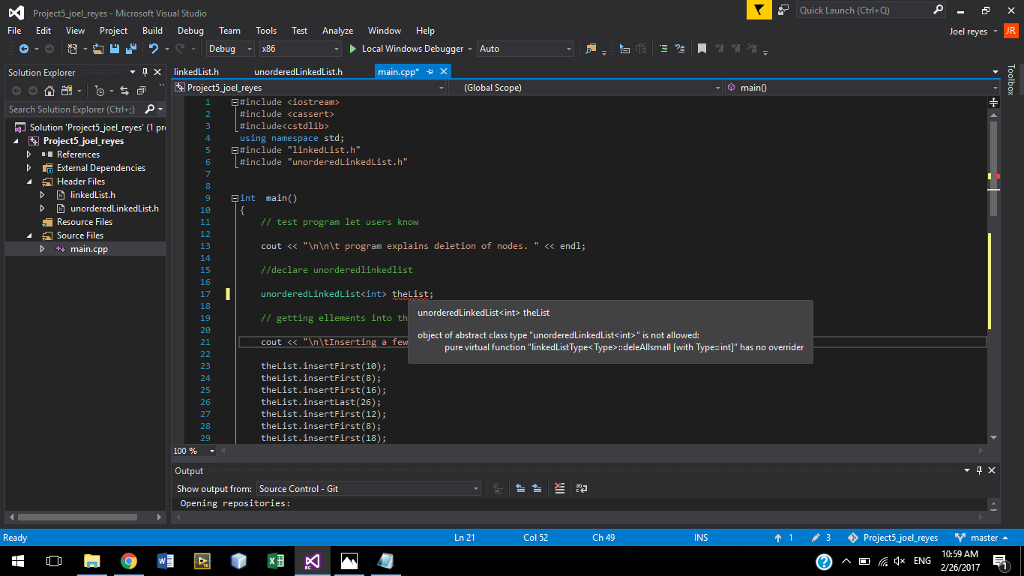Image resolution: width=1024 pixels, height=576 pixels.
Task: Open Google Chrome from the taskbar
Action: pos(128,562)
